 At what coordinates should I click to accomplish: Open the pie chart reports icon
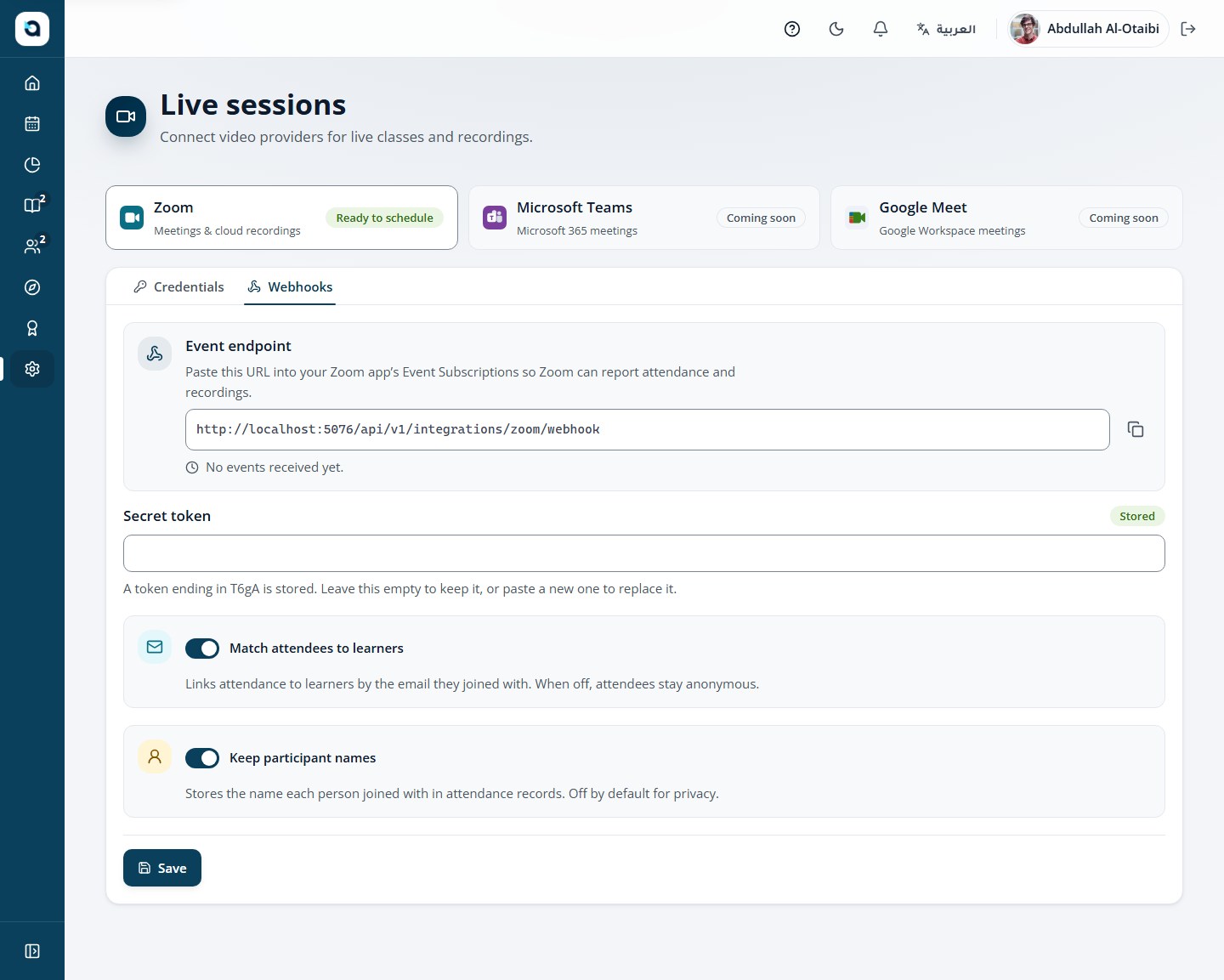[32, 164]
